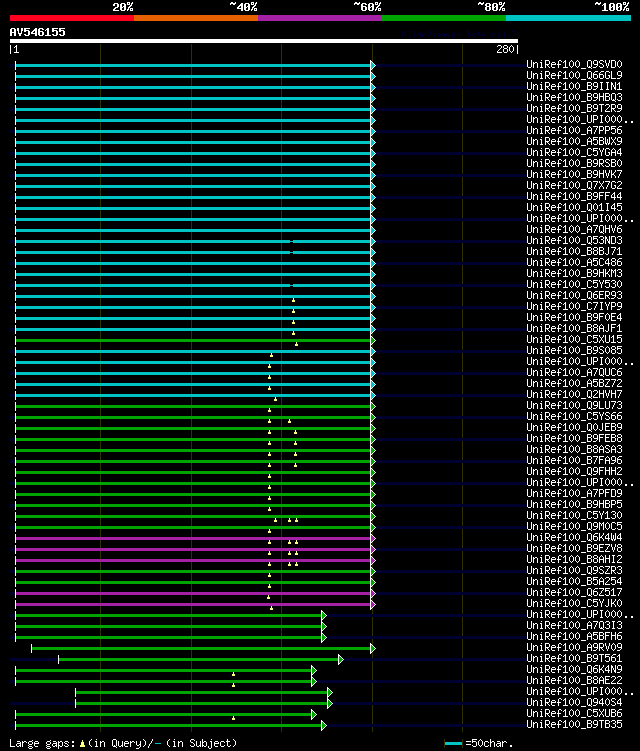Select UniRef100_Q6K4N9 label
Viewport: 640px width, 751px height.
(574, 670)
